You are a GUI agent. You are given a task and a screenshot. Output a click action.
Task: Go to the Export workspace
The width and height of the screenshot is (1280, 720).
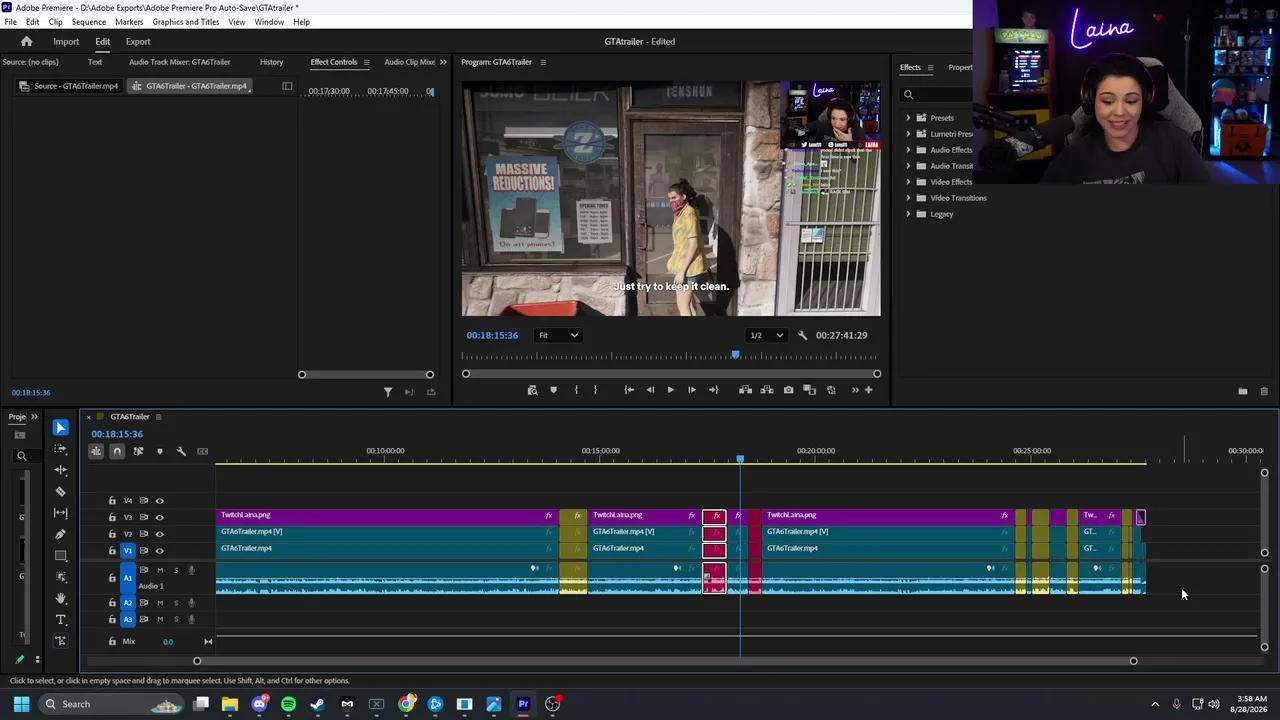pyautogui.click(x=138, y=42)
